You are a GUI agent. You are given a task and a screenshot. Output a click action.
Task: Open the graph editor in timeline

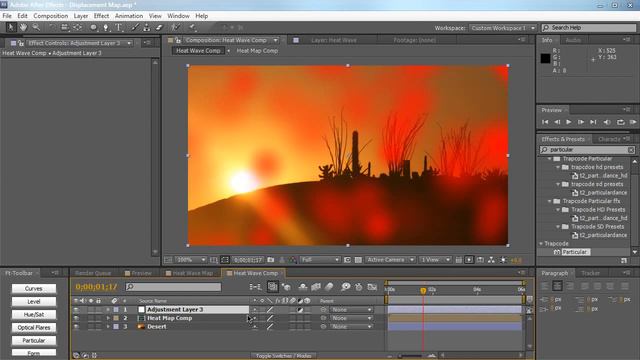372,287
